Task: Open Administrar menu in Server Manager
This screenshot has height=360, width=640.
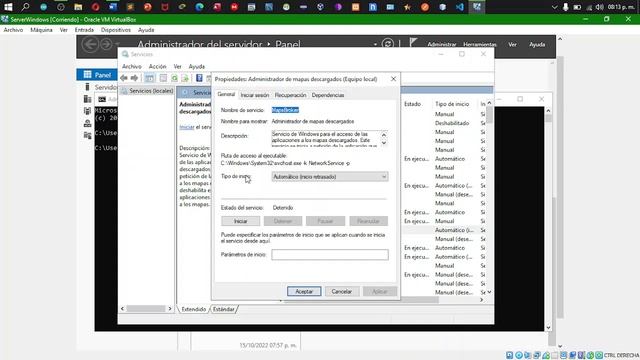Action: [442, 44]
